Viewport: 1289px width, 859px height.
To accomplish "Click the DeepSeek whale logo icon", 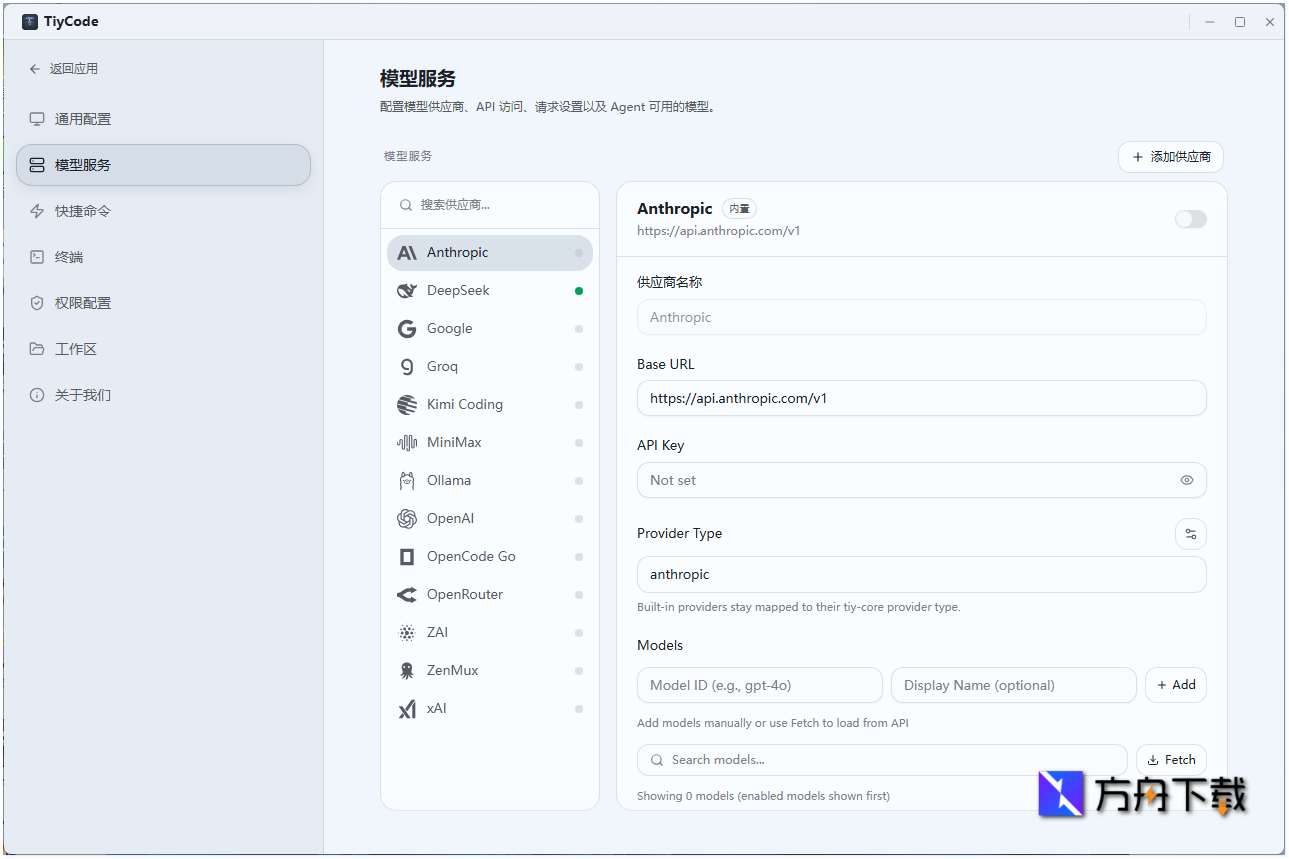I will tap(407, 291).
